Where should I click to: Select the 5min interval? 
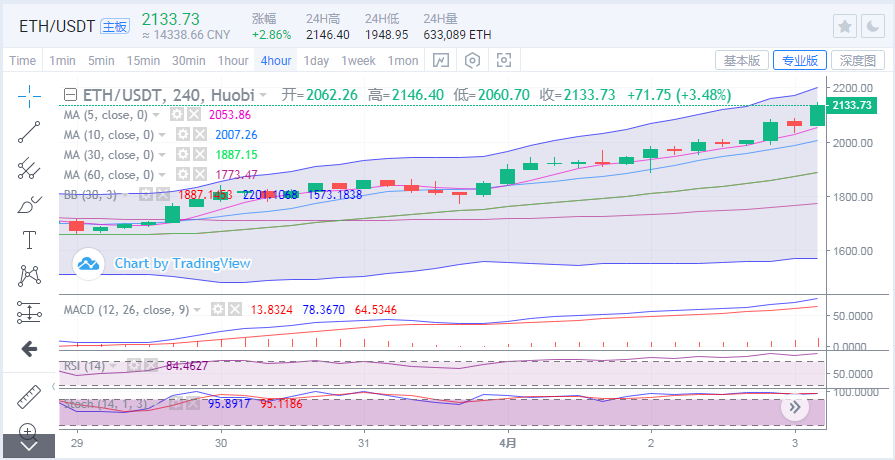pos(101,60)
